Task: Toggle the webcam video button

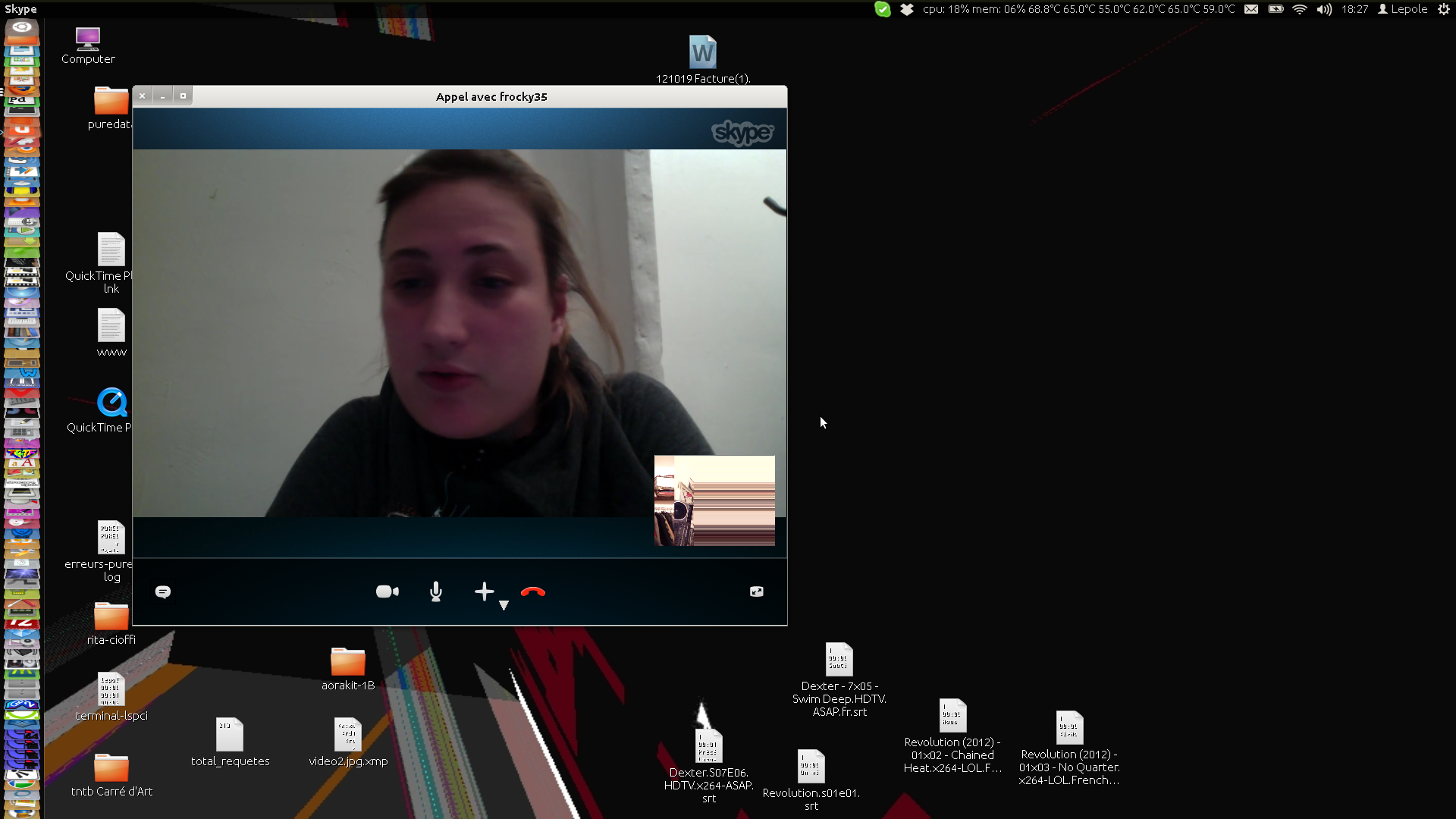Action: [x=387, y=591]
